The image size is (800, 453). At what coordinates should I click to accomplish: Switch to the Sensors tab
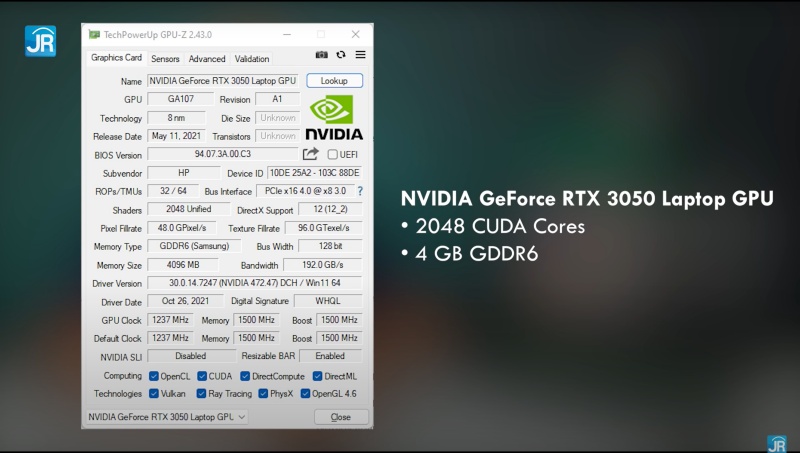click(165, 59)
